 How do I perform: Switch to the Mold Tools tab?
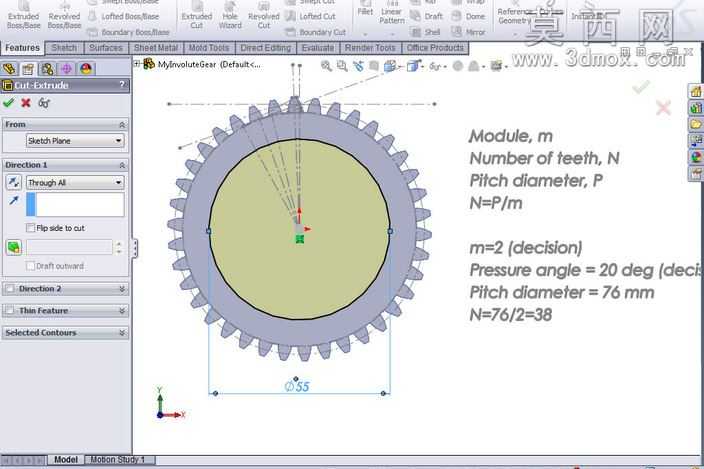click(x=209, y=48)
